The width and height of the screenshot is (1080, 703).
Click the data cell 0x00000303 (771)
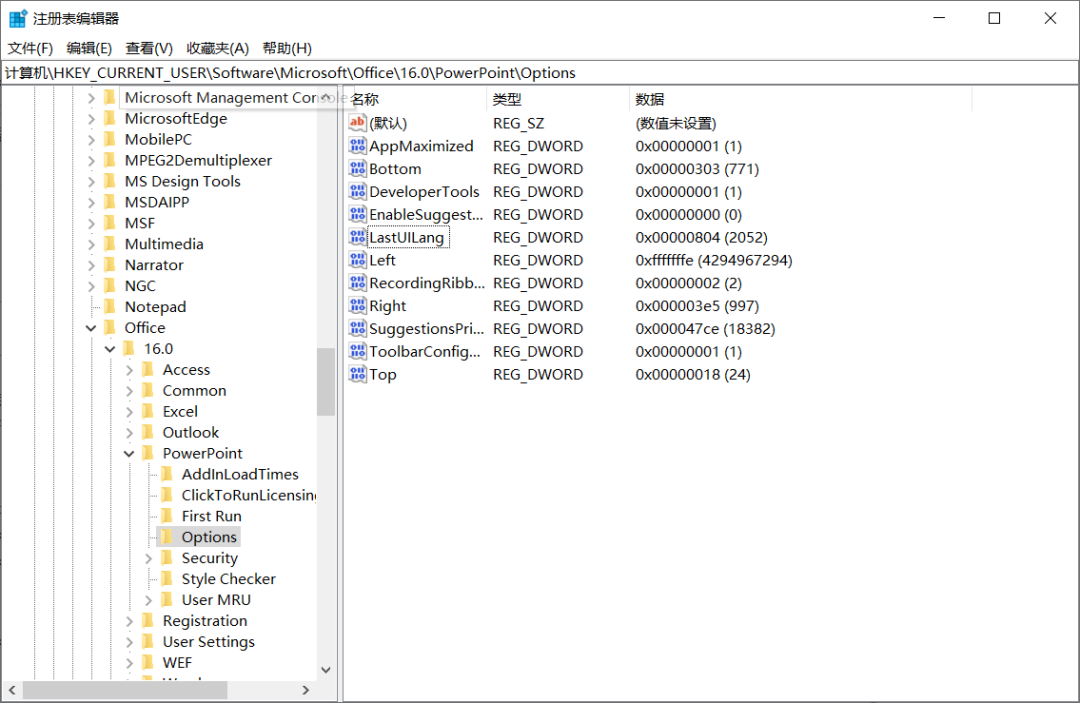[697, 168]
